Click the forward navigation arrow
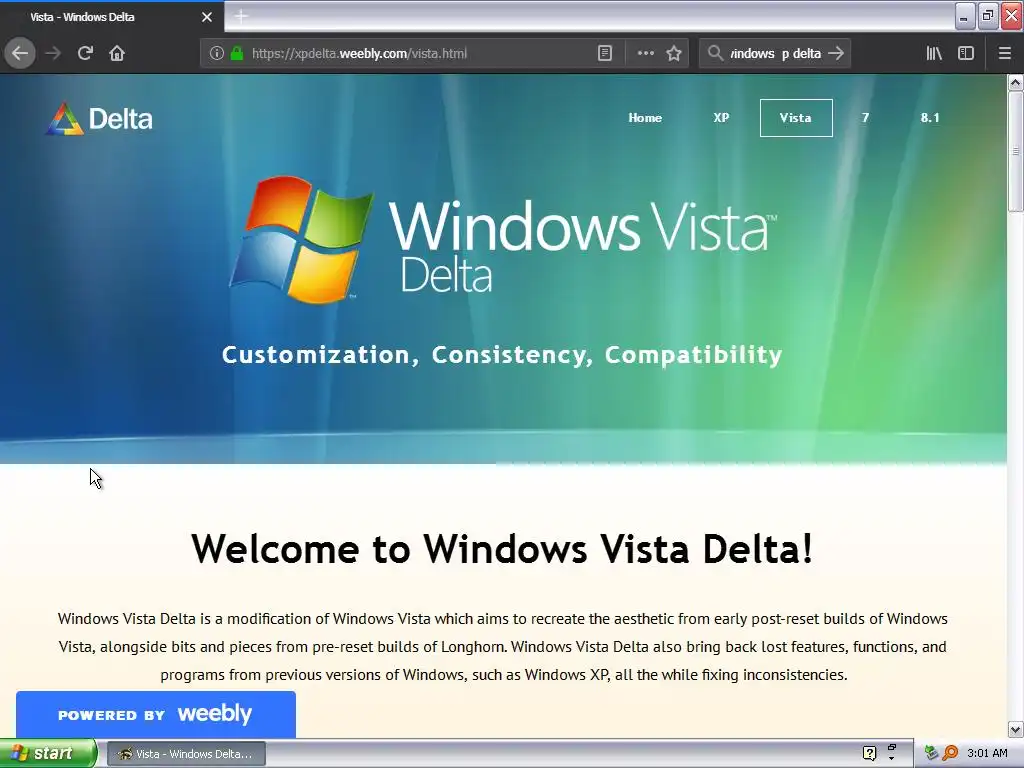The height and width of the screenshot is (768, 1024). click(53, 53)
